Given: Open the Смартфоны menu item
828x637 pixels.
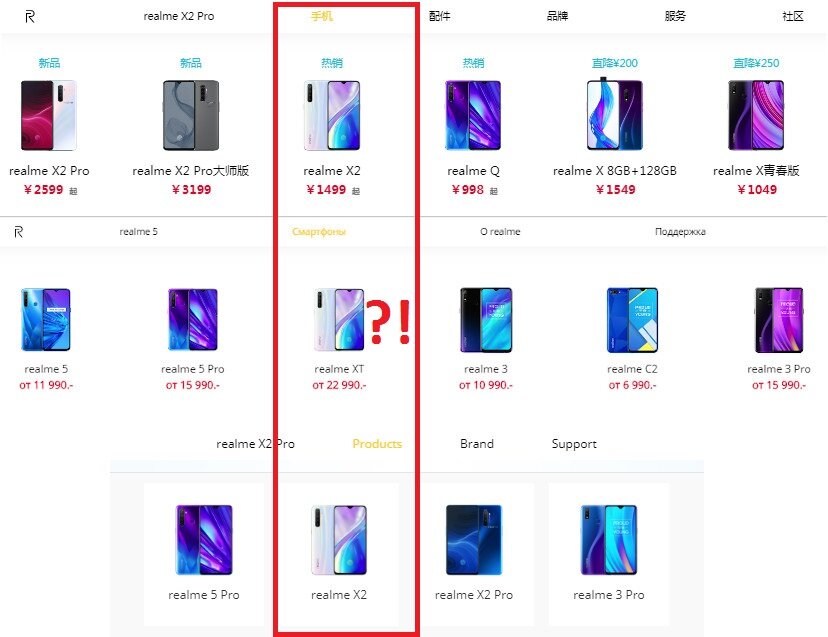Looking at the screenshot, I should (x=319, y=232).
